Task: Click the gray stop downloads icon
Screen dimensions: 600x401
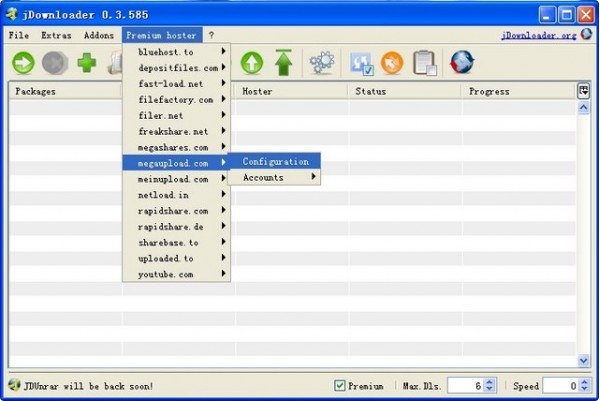Action: pyautogui.click(x=55, y=63)
